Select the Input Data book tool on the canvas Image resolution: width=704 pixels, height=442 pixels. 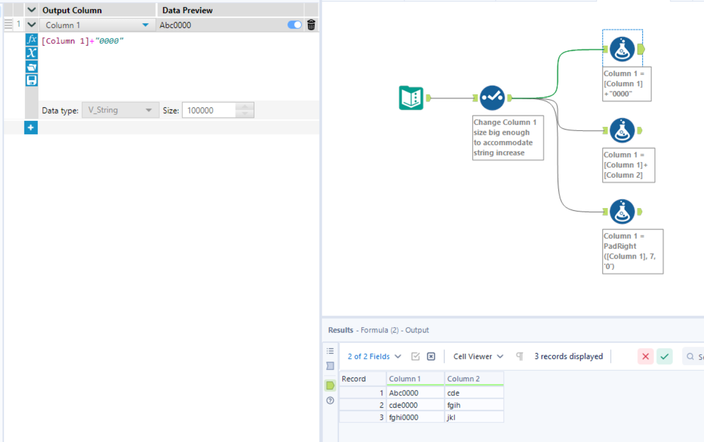411,97
